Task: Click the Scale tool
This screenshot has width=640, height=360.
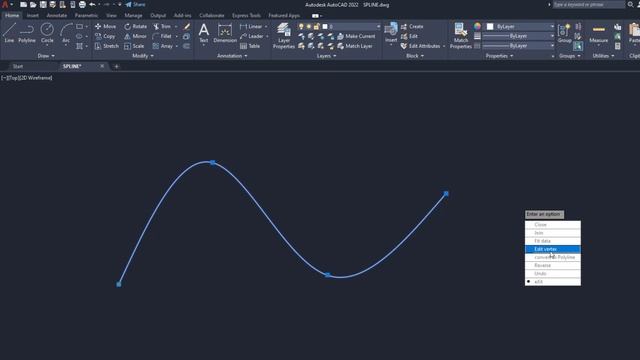Action: [134, 46]
